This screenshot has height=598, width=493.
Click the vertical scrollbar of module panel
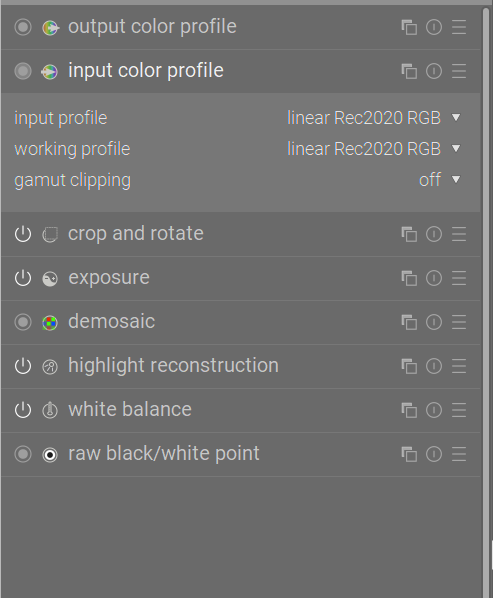click(486, 297)
